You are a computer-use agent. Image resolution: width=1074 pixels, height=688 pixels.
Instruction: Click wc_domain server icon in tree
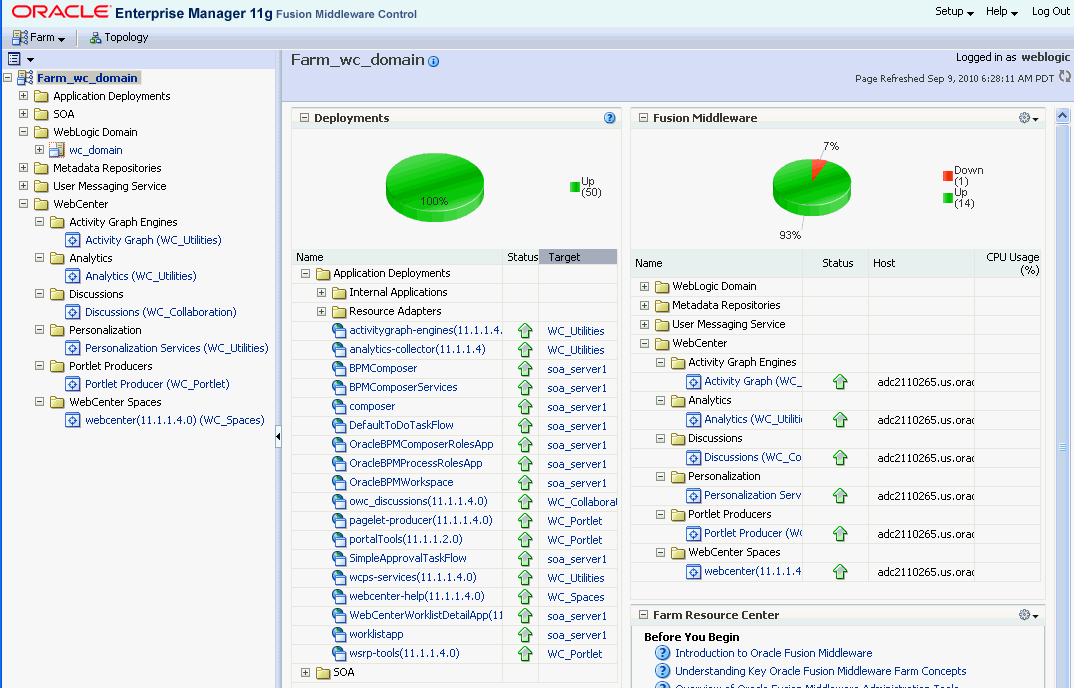pyautogui.click(x=57, y=150)
